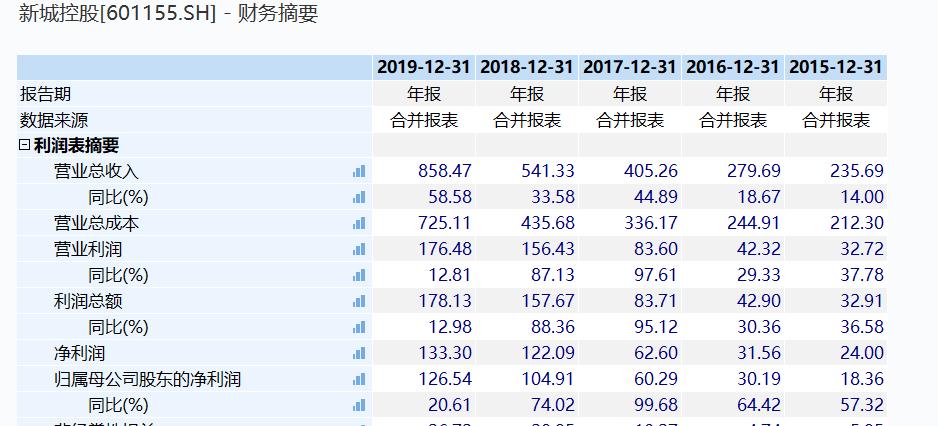
Task: Click 年报 under 2015-12-31
Action: (x=836, y=94)
